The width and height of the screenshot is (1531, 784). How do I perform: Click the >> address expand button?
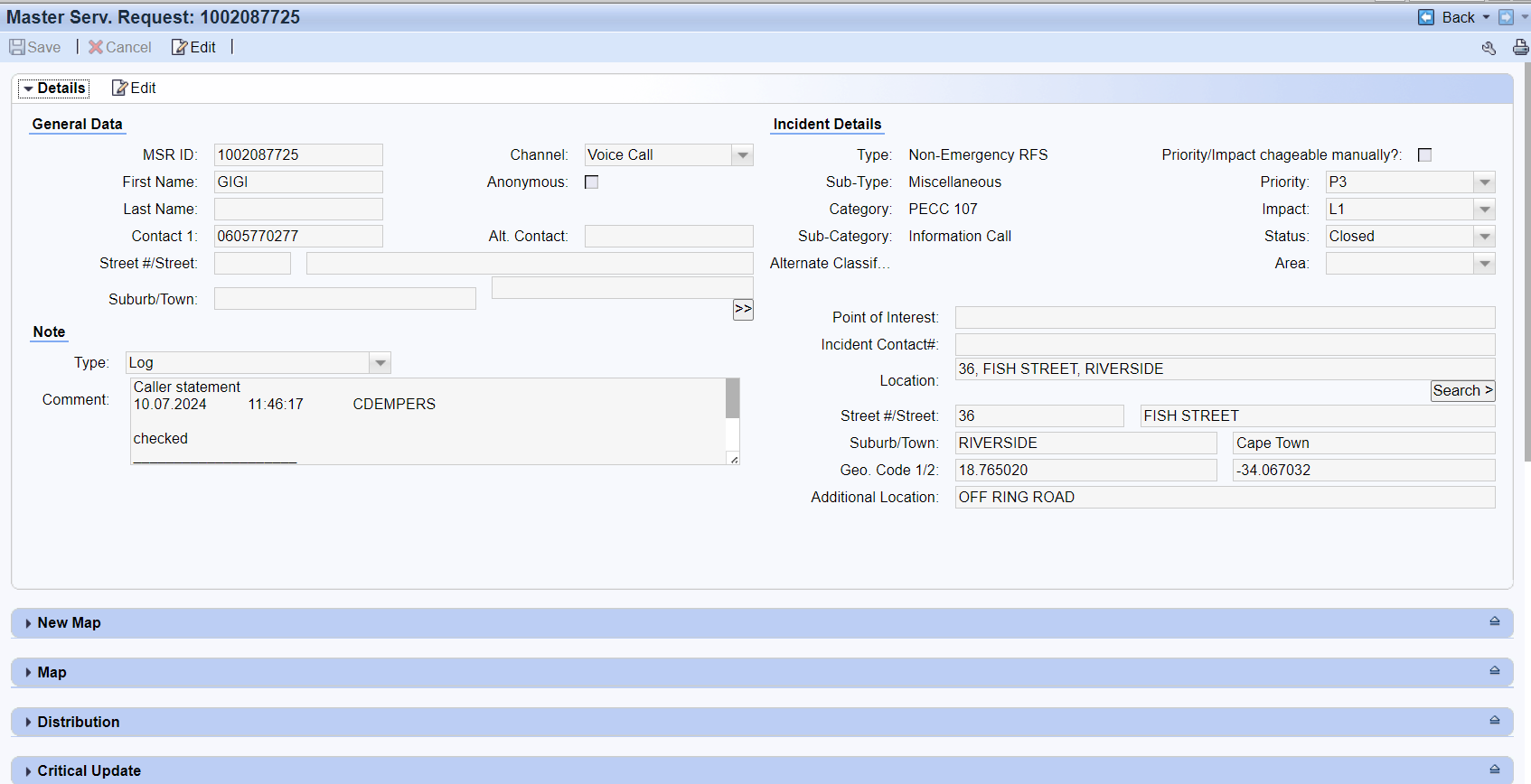(x=743, y=309)
